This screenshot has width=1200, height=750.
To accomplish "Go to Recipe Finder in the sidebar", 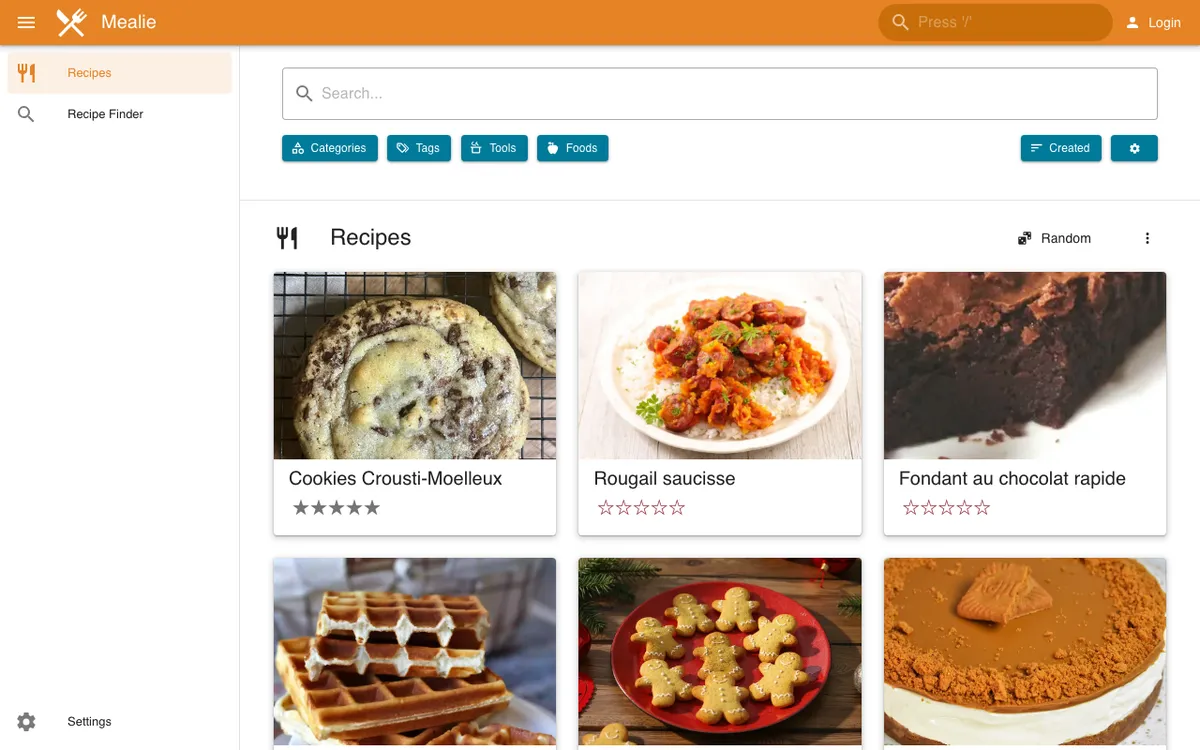I will [x=120, y=114].
